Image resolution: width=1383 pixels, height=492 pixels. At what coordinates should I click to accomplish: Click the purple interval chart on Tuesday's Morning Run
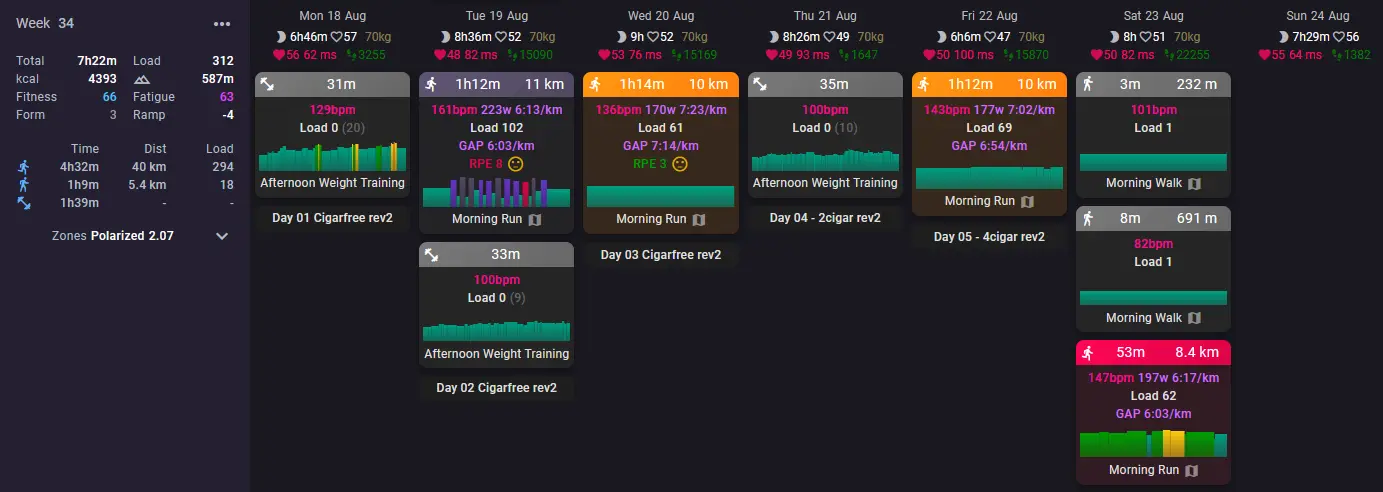click(x=496, y=192)
